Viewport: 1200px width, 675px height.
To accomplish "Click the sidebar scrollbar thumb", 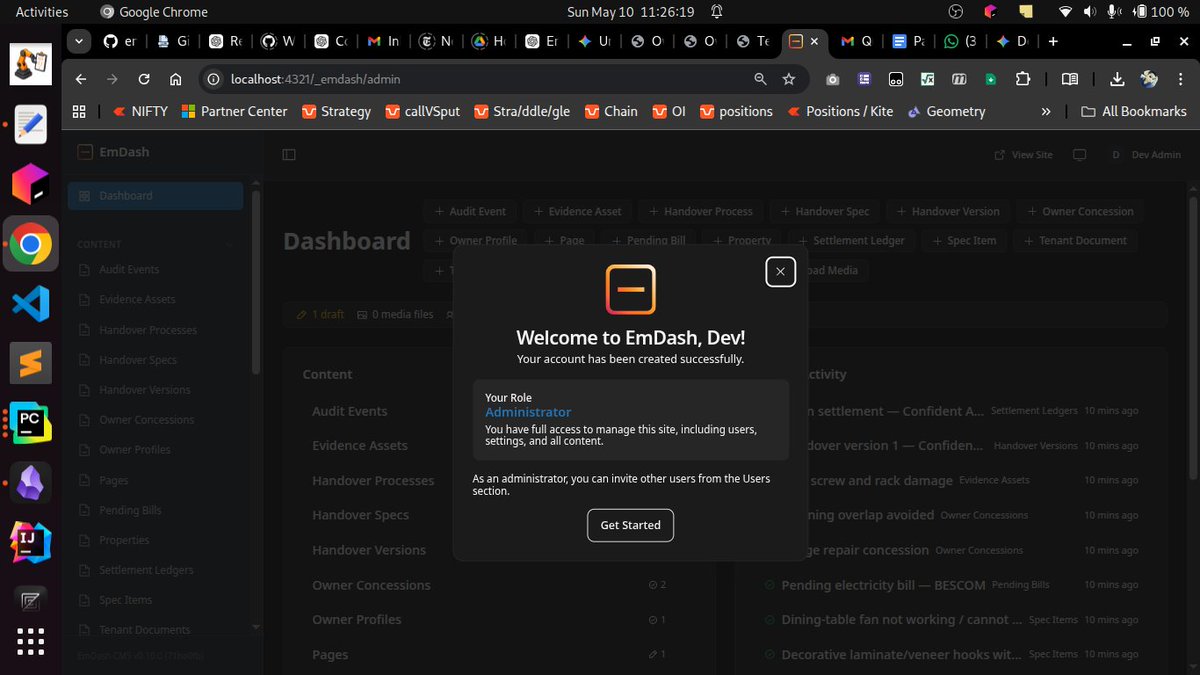I will [x=257, y=280].
